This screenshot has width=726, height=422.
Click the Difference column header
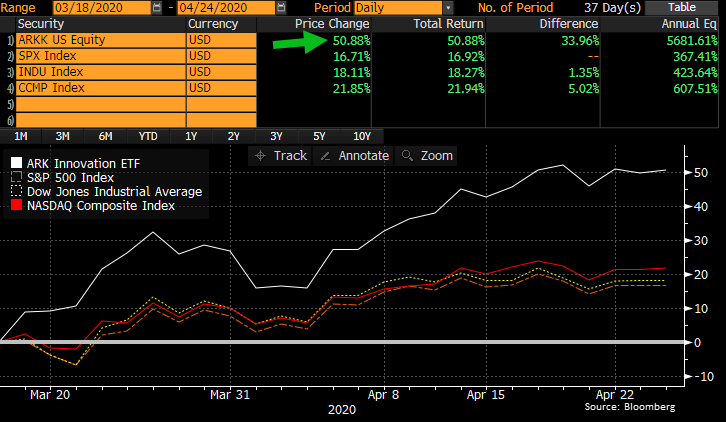click(x=569, y=24)
